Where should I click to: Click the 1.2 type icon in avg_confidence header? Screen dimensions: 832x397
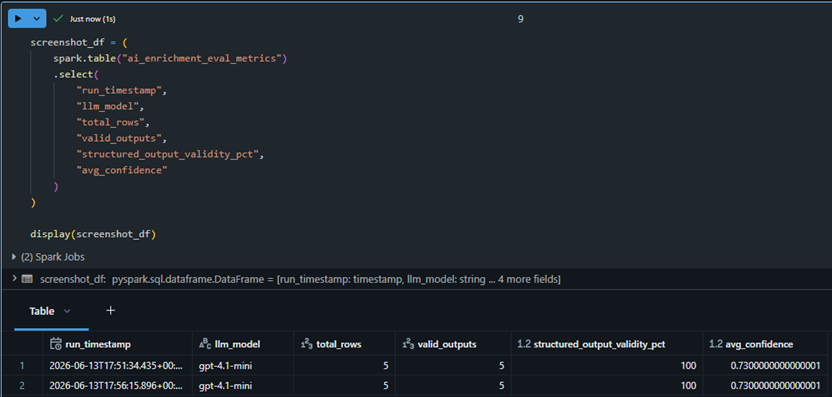[x=716, y=344]
